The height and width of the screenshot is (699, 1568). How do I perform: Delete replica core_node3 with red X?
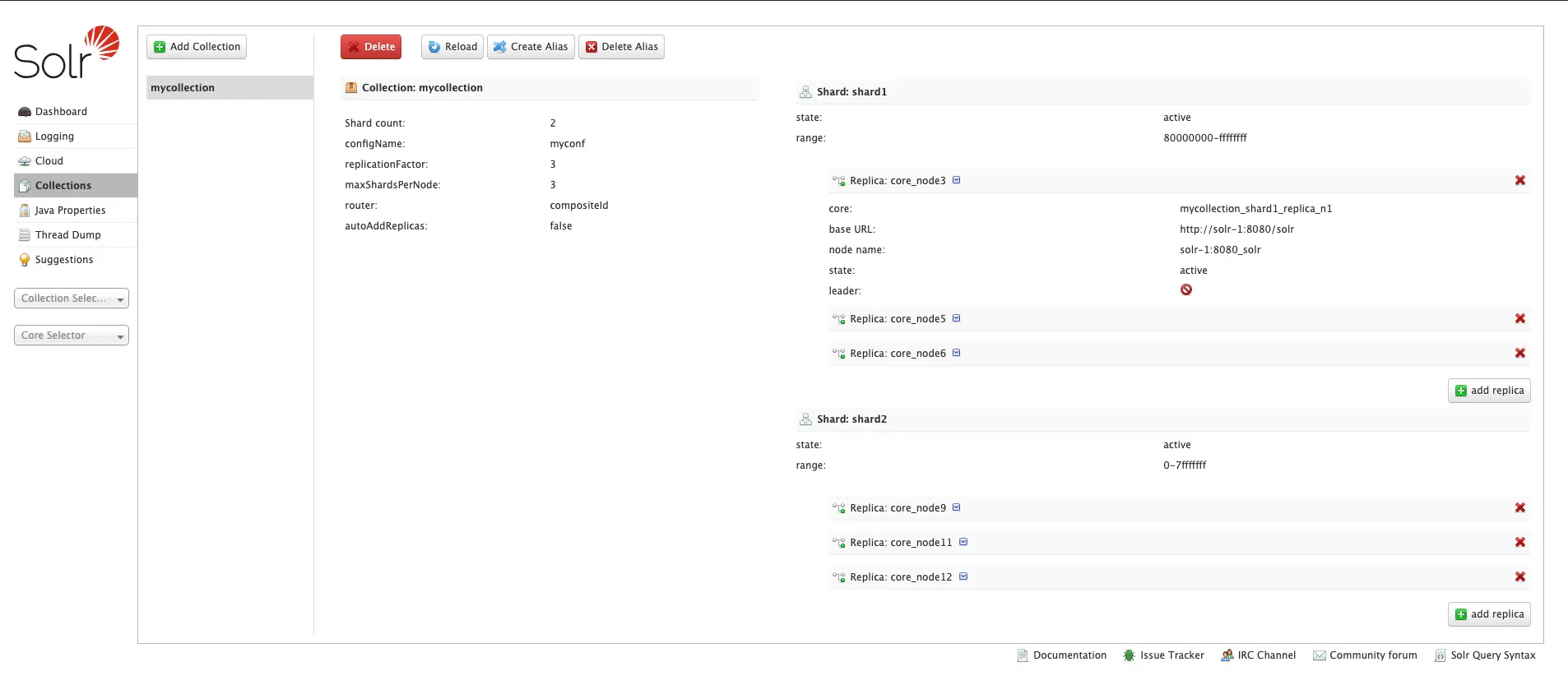1520,181
